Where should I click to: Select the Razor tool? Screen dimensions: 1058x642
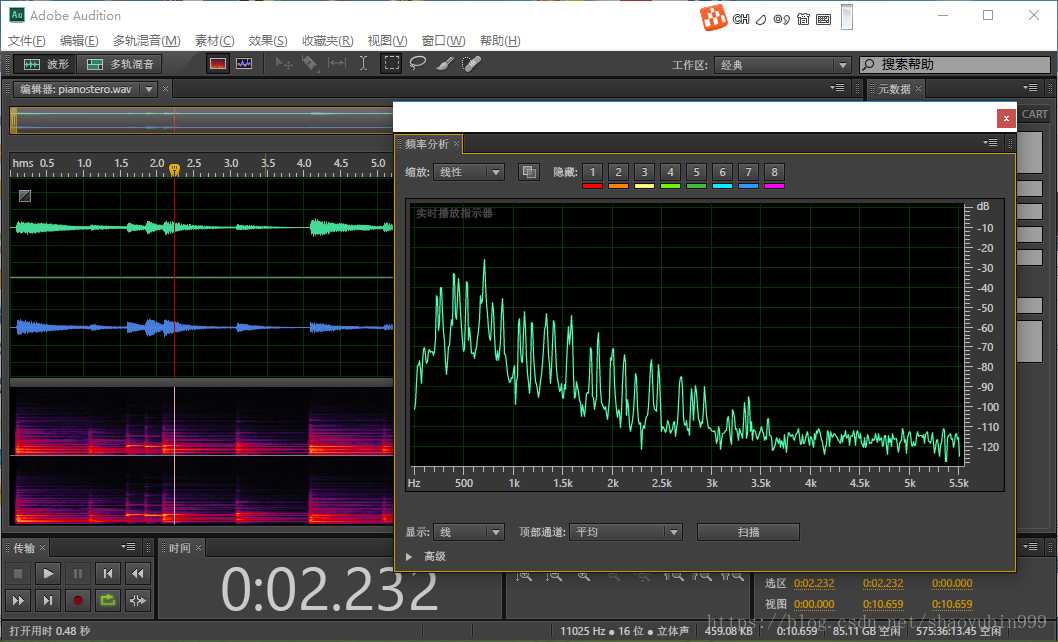309,63
